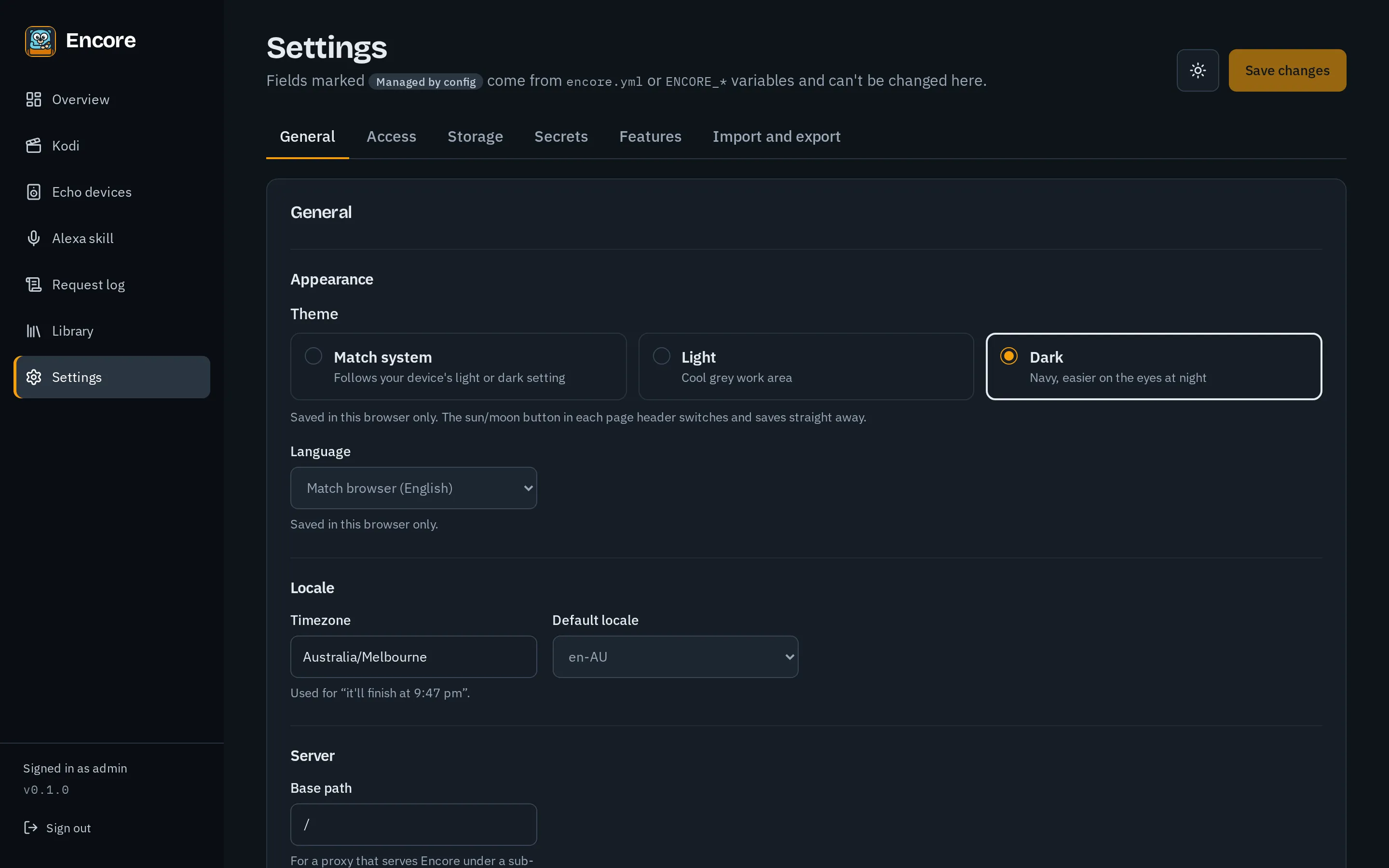Click the Save changes button
This screenshot has height=868, width=1389.
pos(1287,70)
